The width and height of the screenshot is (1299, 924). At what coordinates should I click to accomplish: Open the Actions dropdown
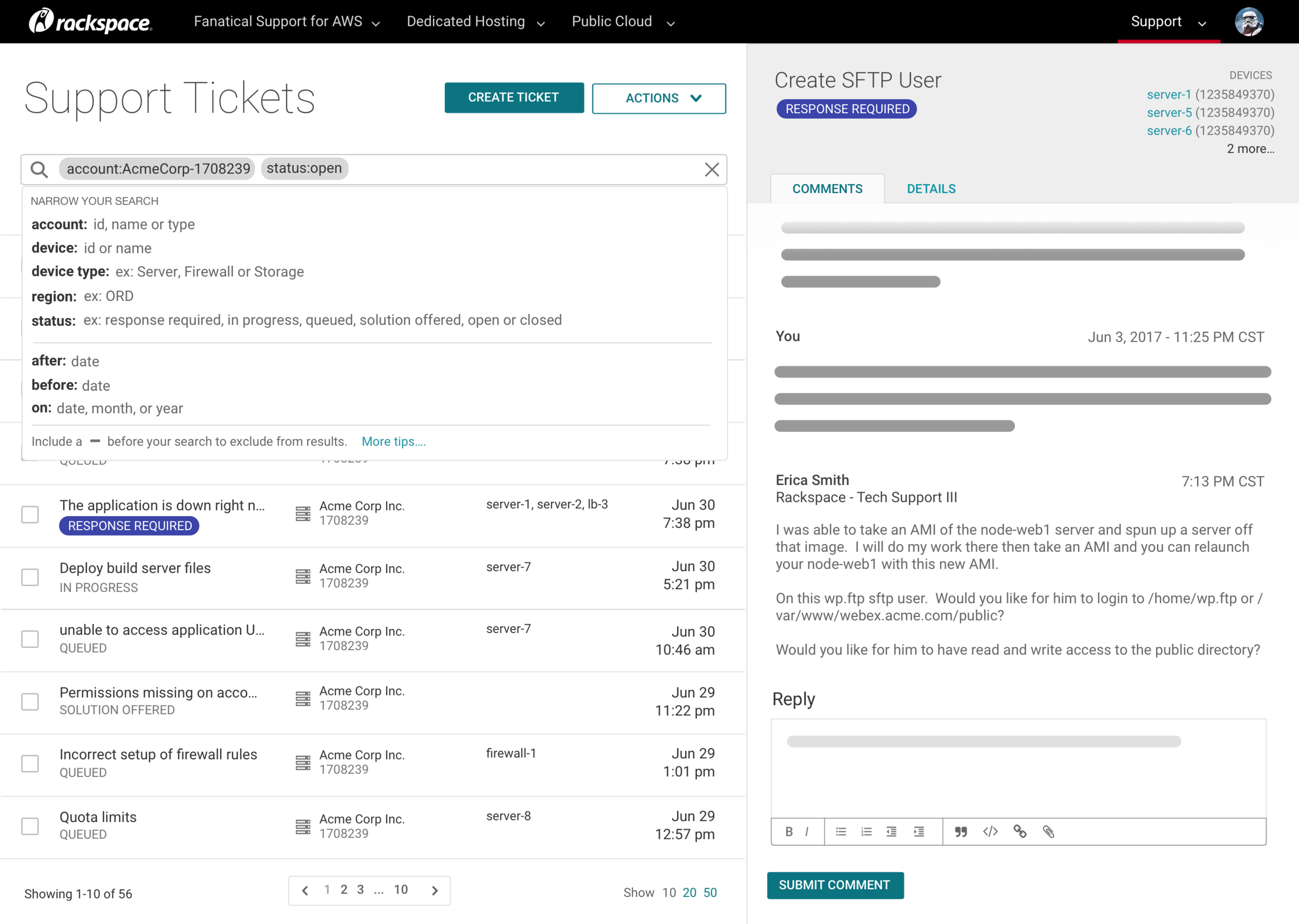659,98
